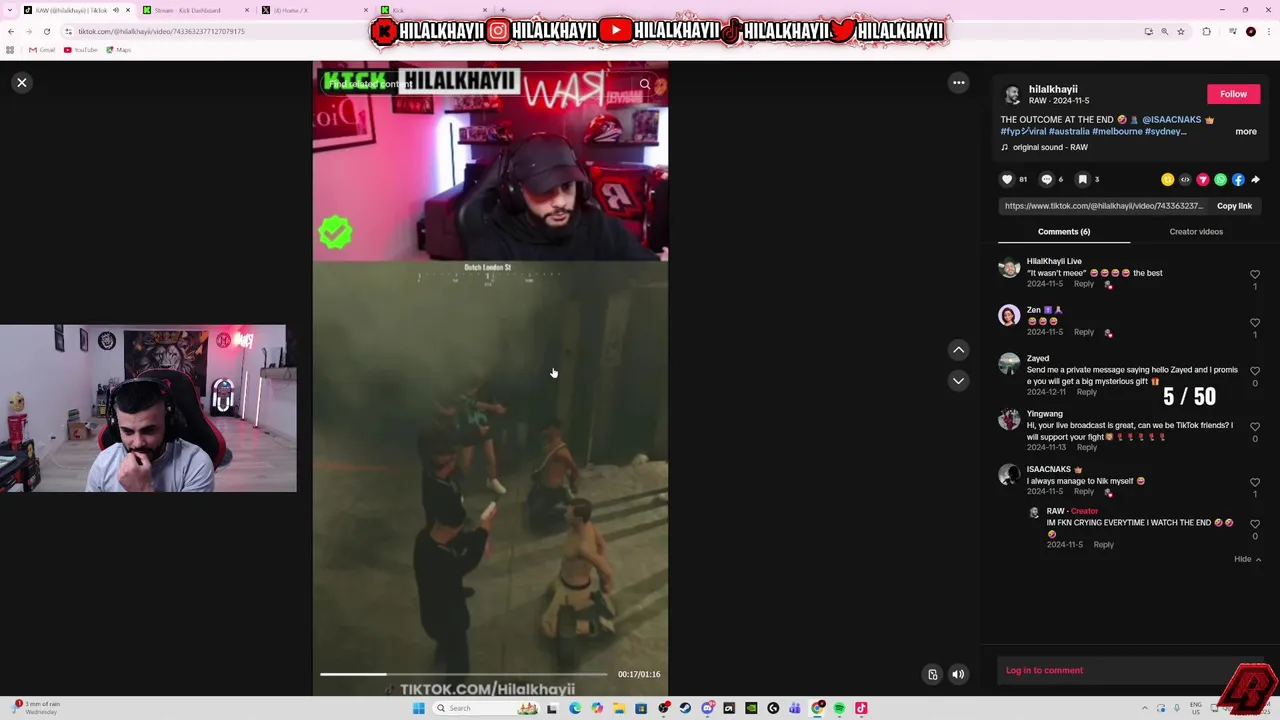Click the search icon on the video overlay

coord(645,84)
